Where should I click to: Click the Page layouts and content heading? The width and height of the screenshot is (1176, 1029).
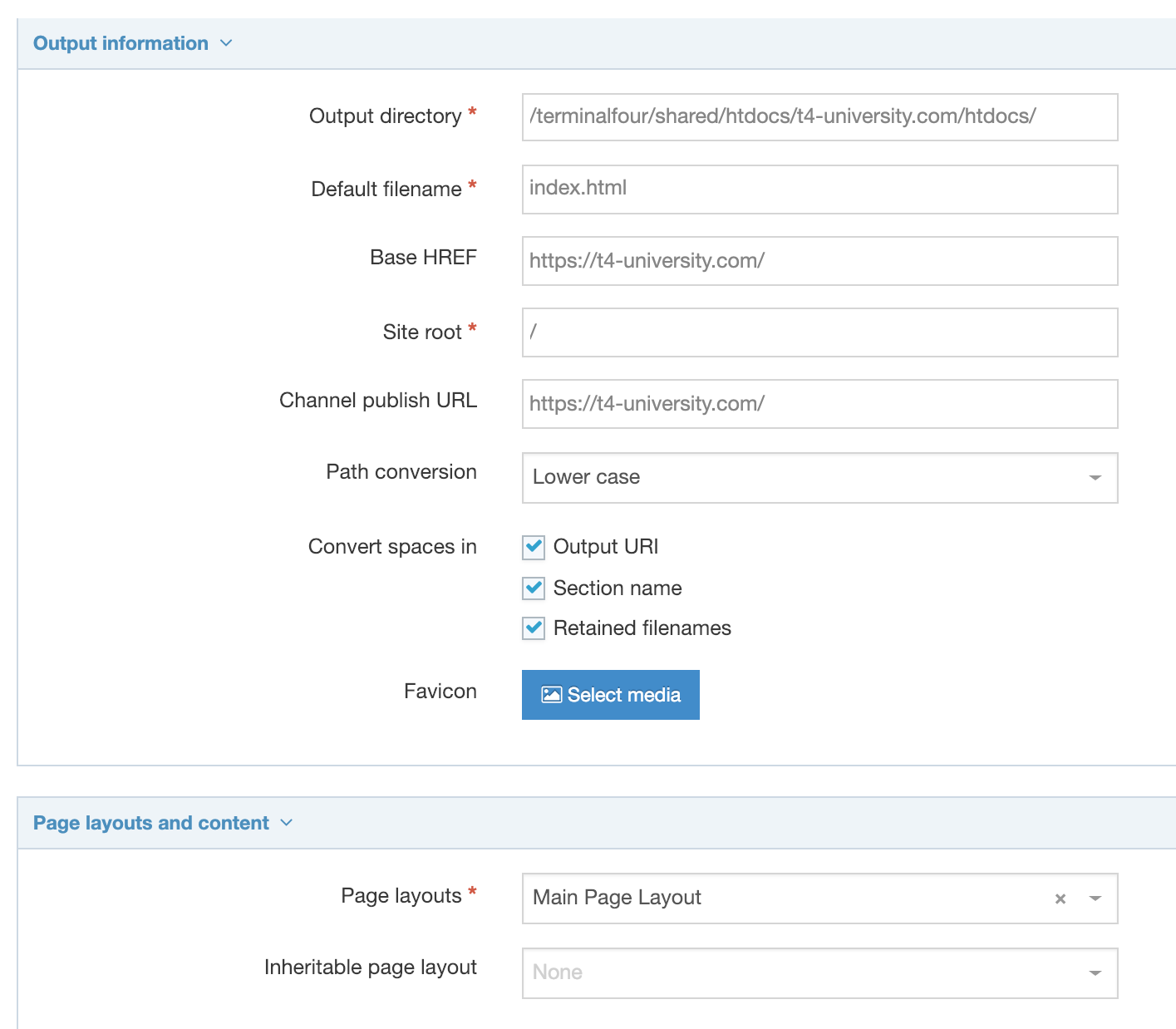(x=150, y=823)
